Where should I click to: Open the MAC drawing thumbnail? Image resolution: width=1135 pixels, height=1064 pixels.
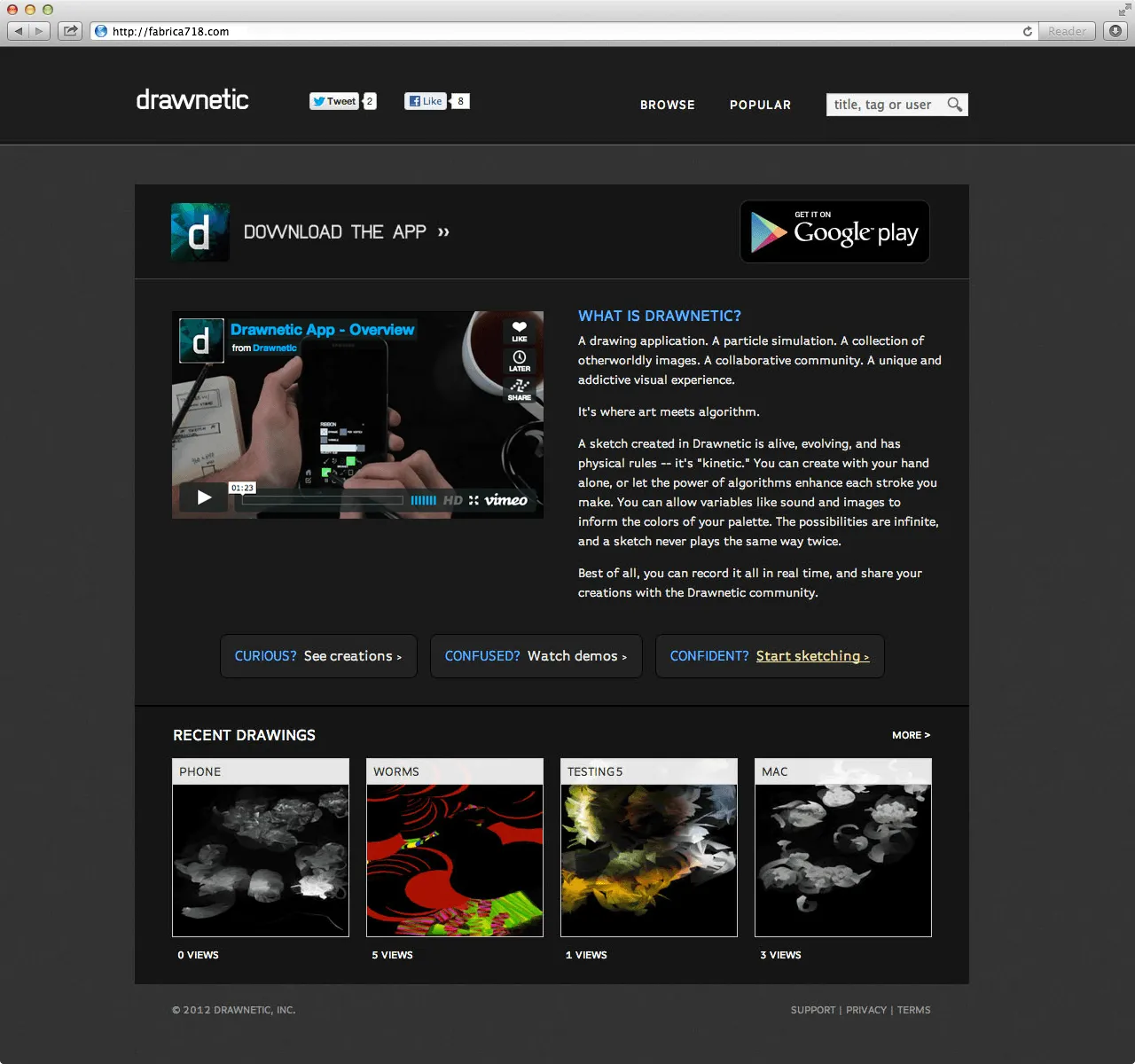[843, 848]
